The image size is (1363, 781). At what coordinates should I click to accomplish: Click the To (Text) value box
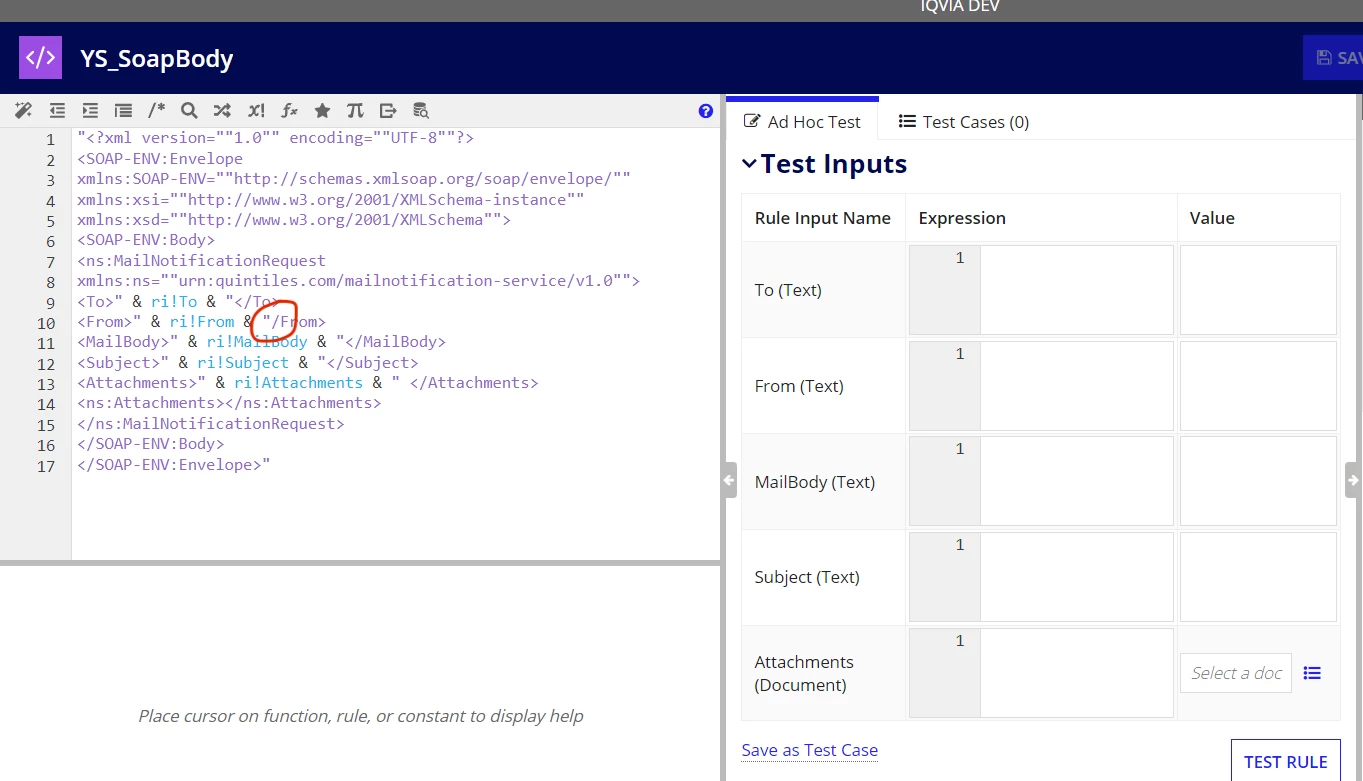coord(1258,290)
